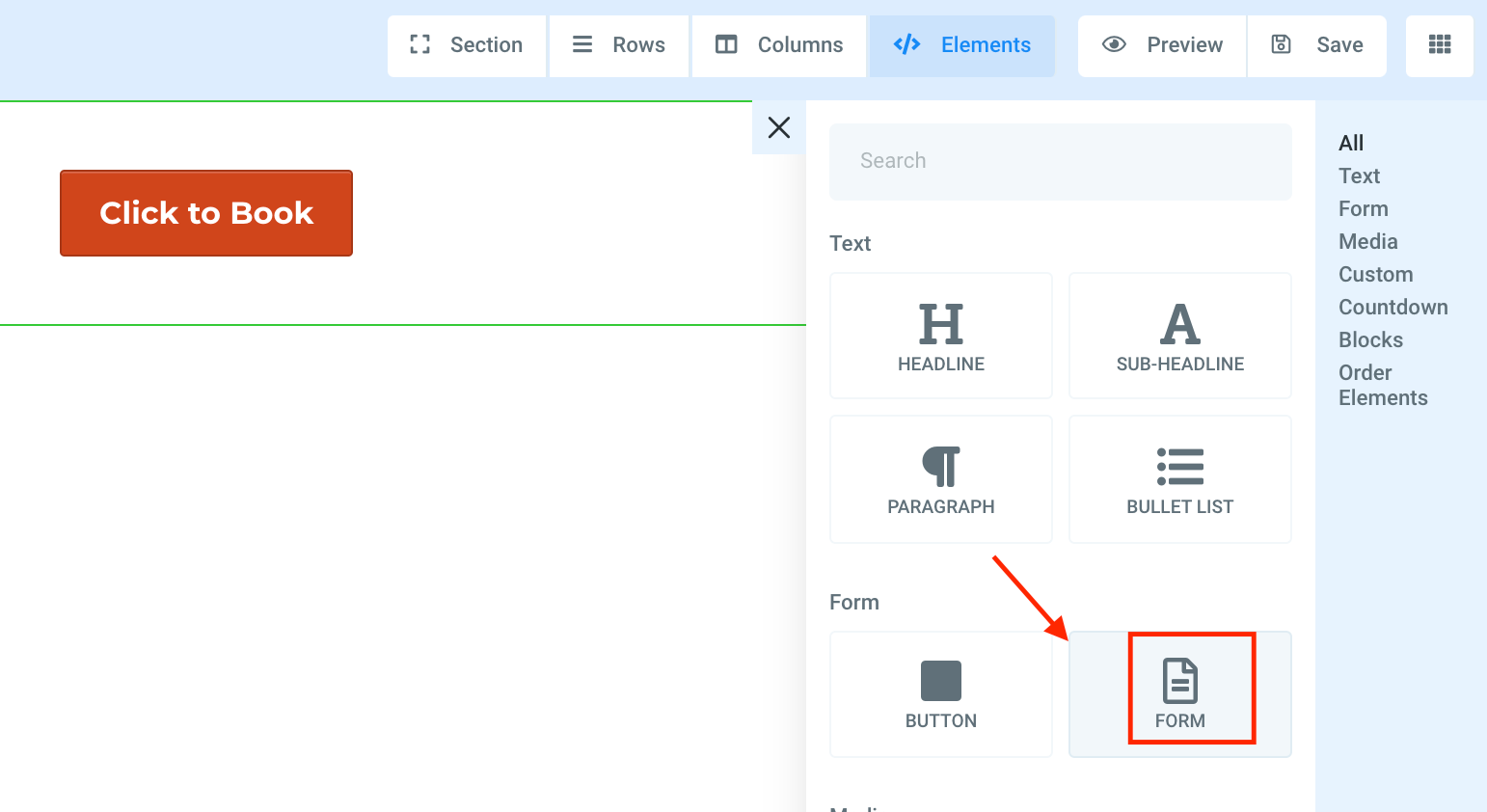The height and width of the screenshot is (812, 1487).
Task: Open the Section toolbar tab
Action: point(467,45)
